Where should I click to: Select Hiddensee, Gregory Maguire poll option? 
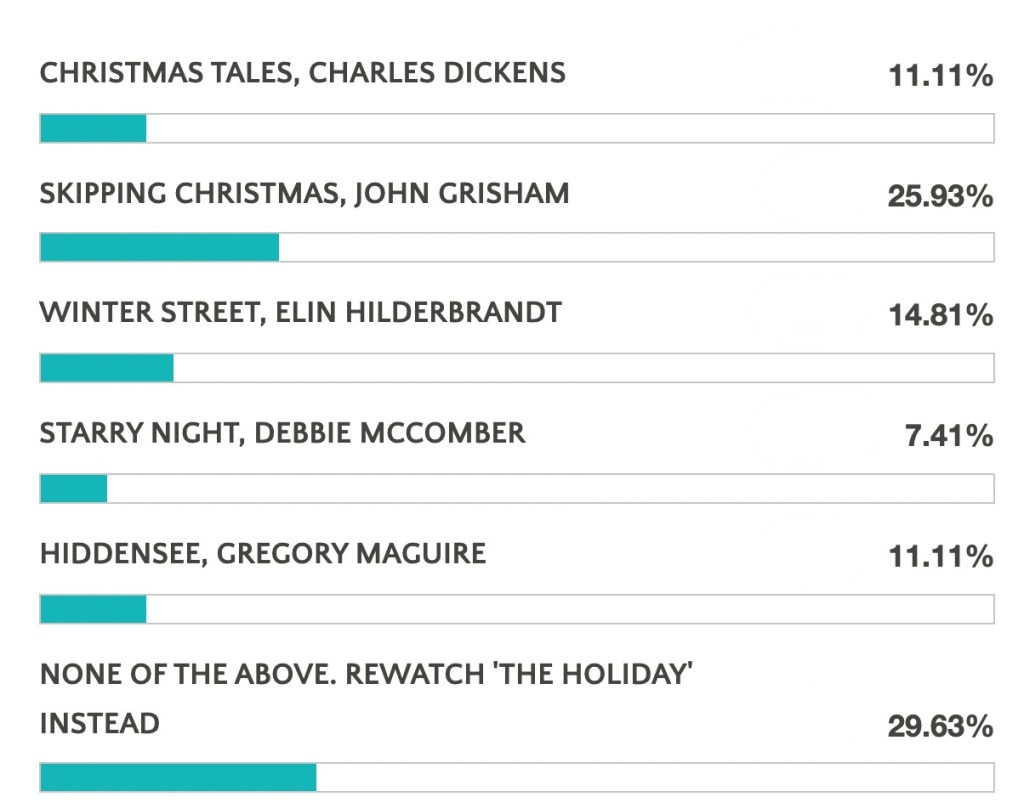pos(262,553)
